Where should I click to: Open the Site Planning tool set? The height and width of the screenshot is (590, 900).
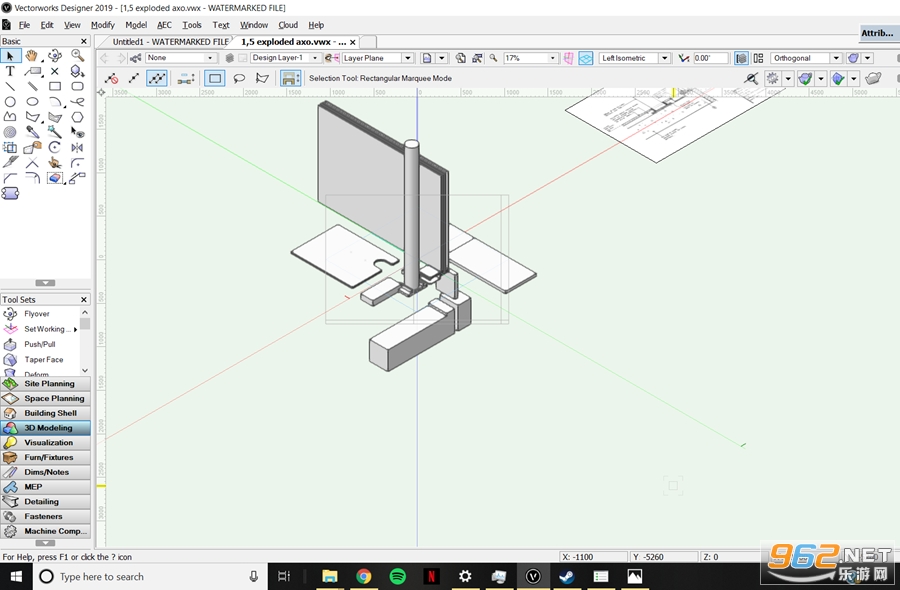click(x=45, y=383)
